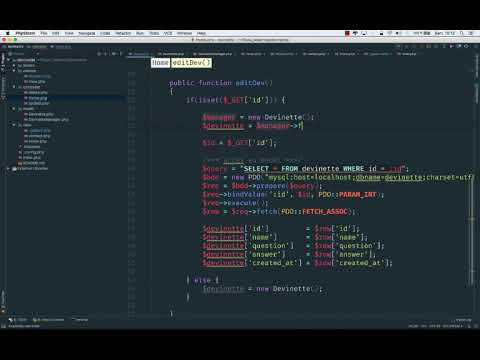Image resolution: width=480 pixels, height=360 pixels.
Task: Collapse the model folder
Action: [14, 109]
